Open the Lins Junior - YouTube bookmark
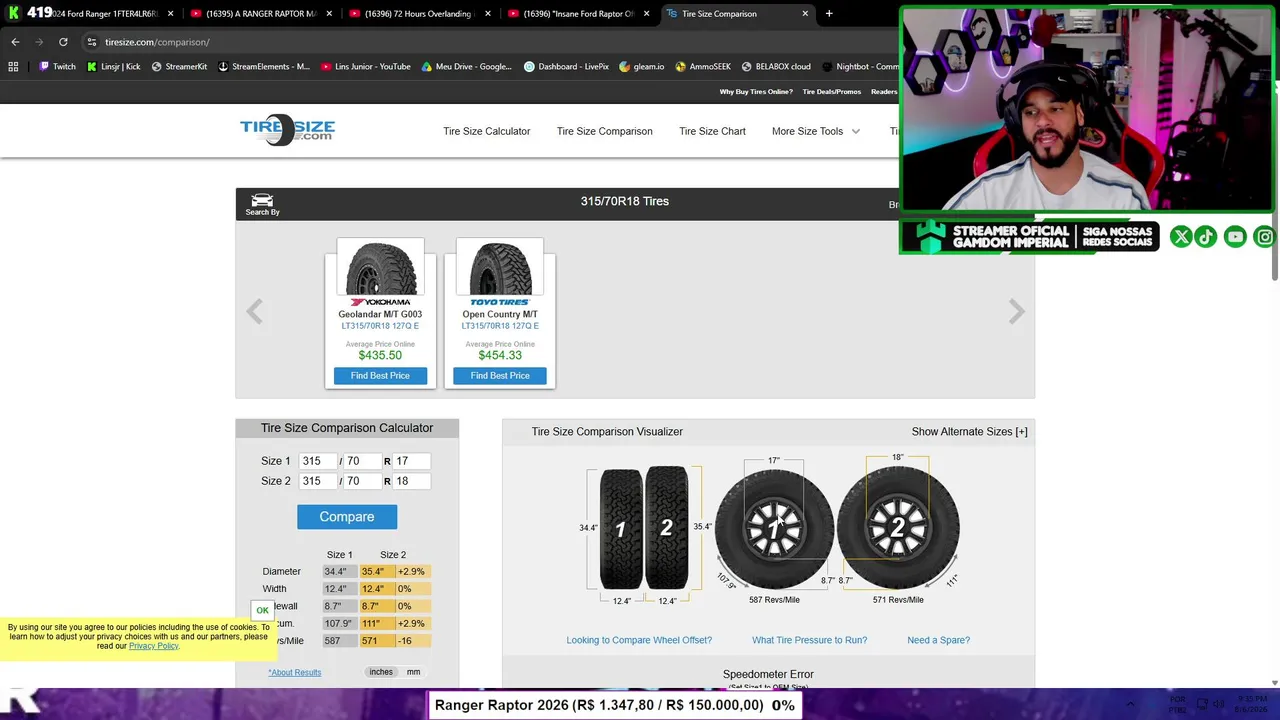This screenshot has width=1280, height=720. pos(366,67)
